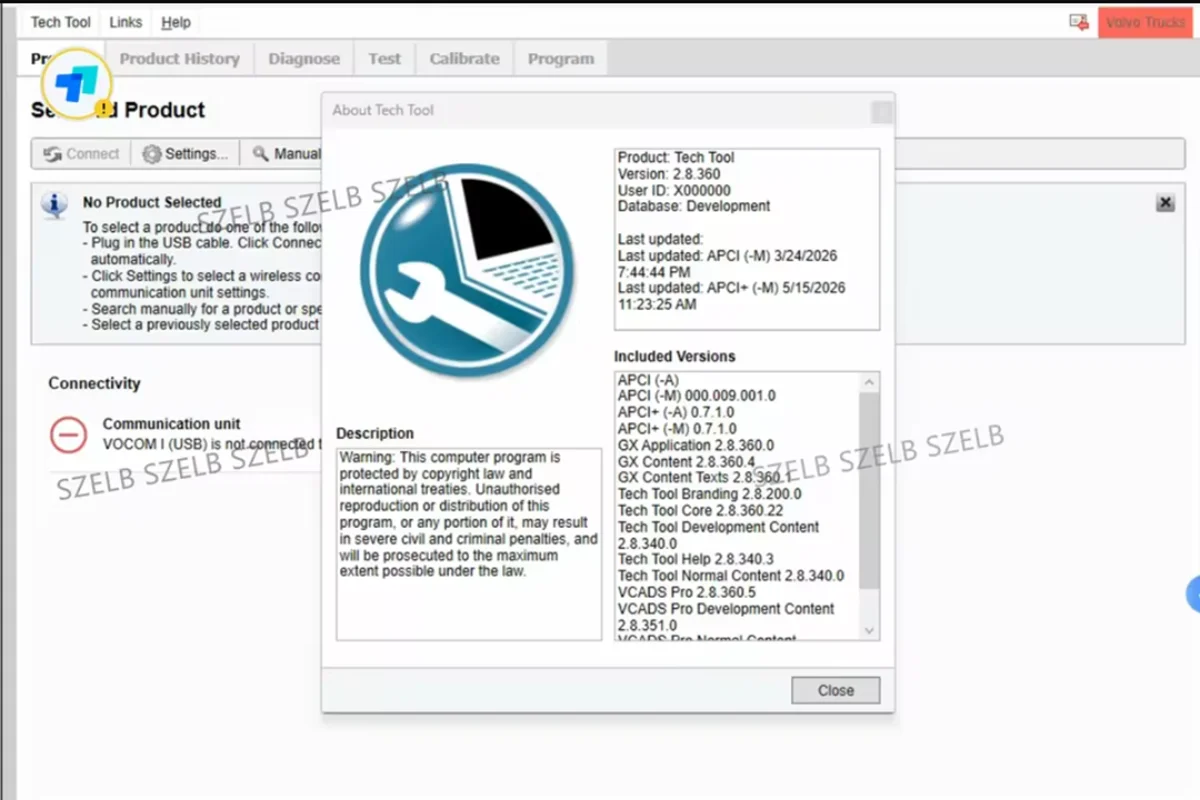Dismiss the No Product Selected panel
1200x800 pixels.
tap(1165, 203)
